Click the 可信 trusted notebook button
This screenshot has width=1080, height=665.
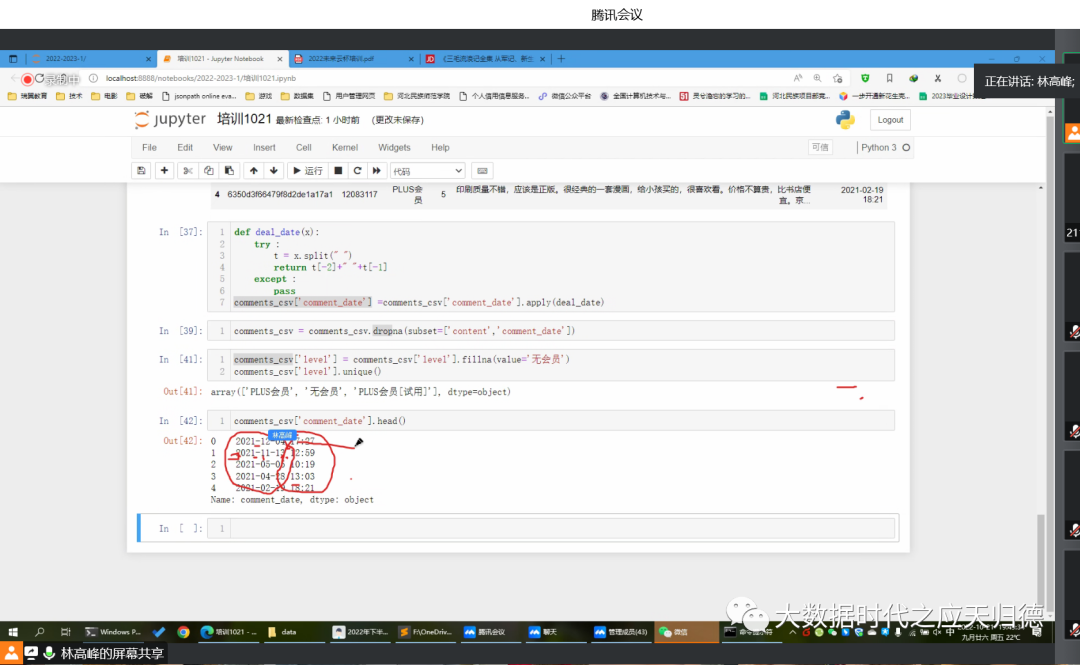(x=820, y=147)
